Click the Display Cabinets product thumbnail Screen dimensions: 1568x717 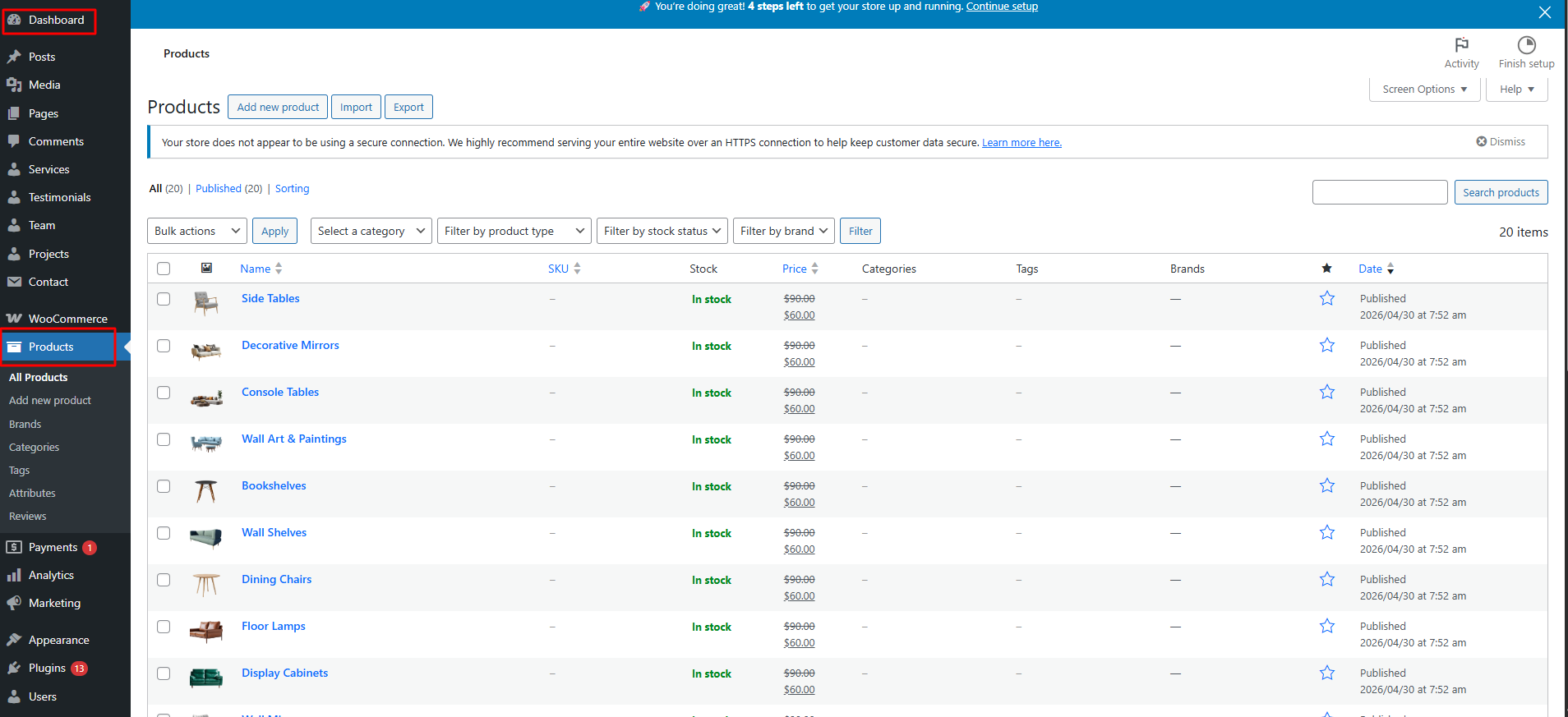click(206, 678)
